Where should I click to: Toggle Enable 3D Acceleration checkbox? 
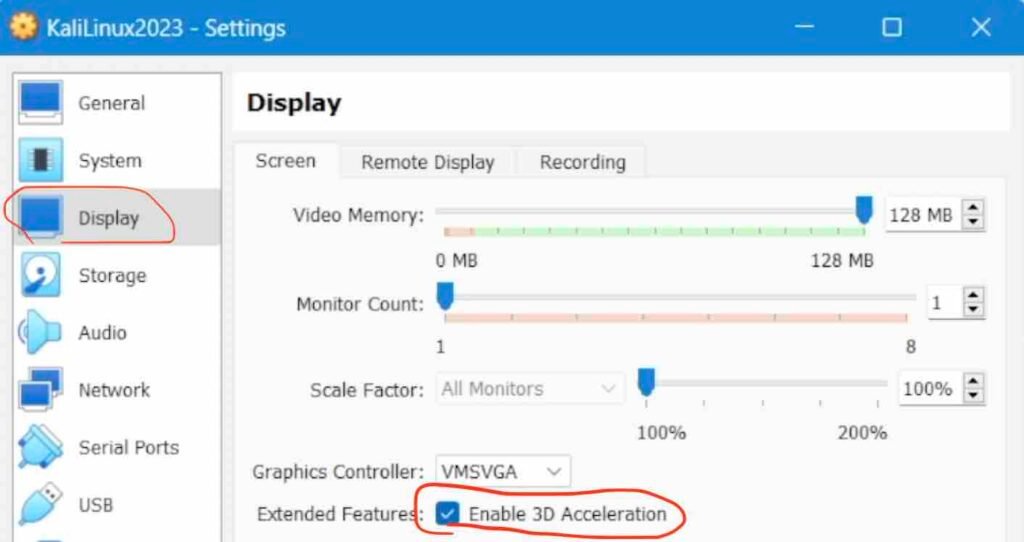447,514
